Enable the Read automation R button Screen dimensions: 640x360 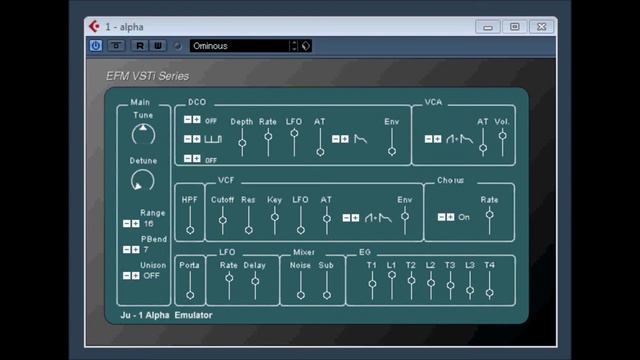(140, 46)
